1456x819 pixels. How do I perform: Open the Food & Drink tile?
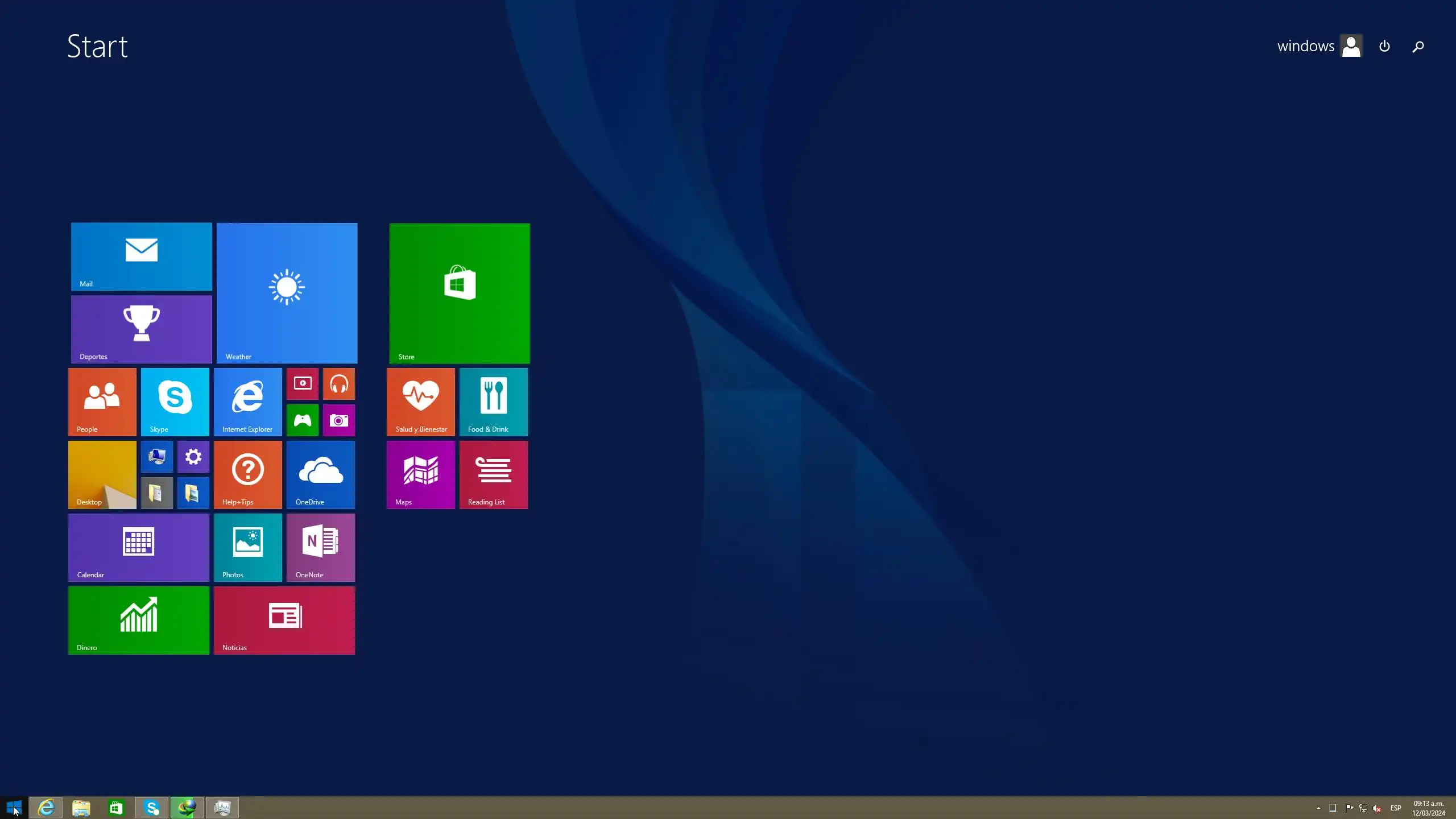click(493, 402)
